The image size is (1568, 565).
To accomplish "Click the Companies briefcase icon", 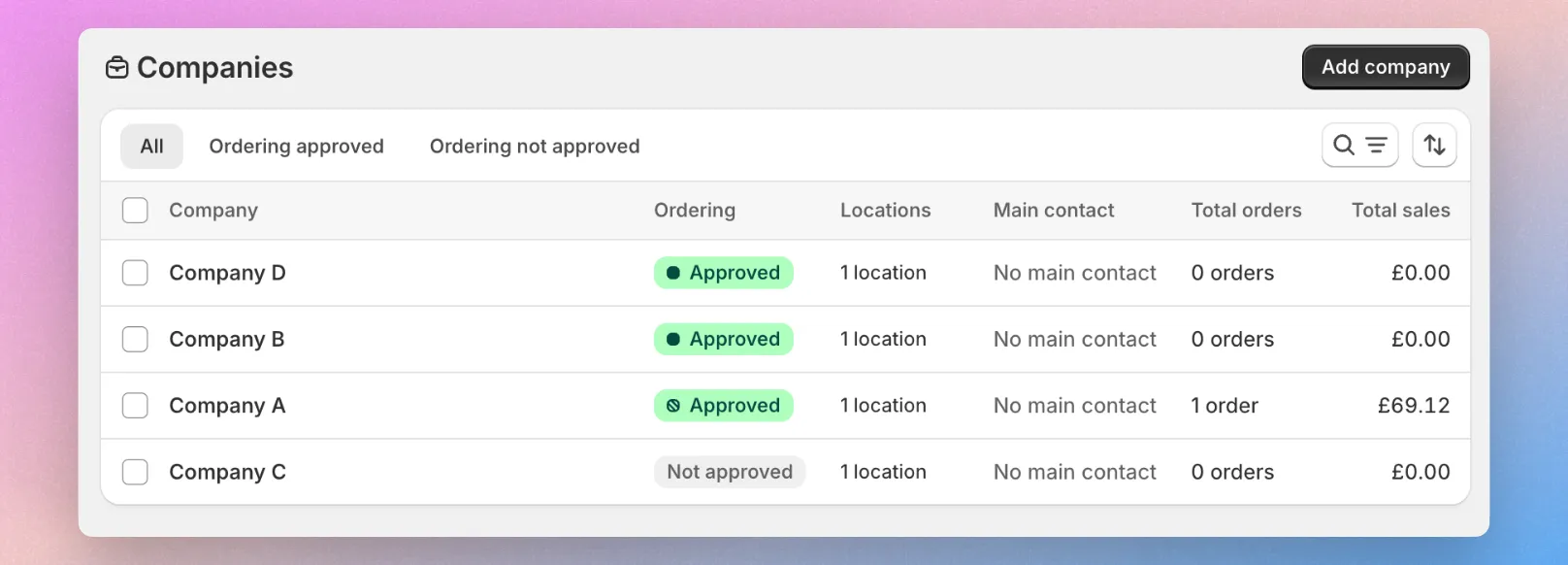I will tap(116, 68).
